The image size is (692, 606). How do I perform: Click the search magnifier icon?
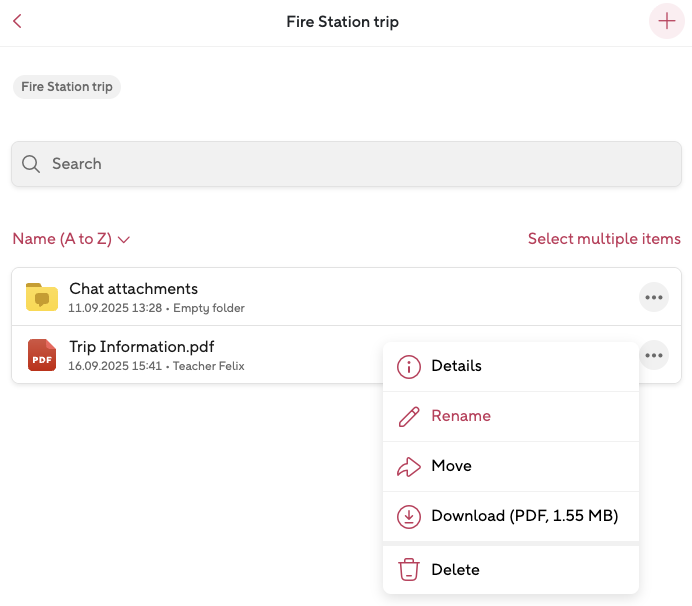pyautogui.click(x=31, y=164)
